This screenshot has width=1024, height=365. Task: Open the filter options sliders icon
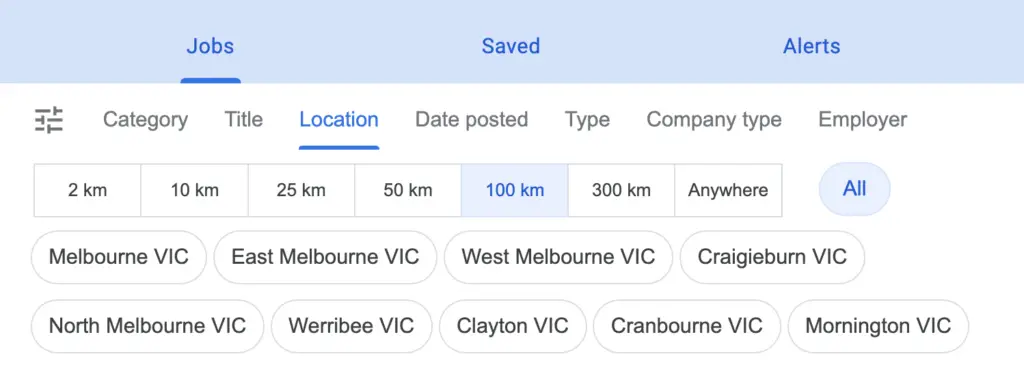coord(48,120)
